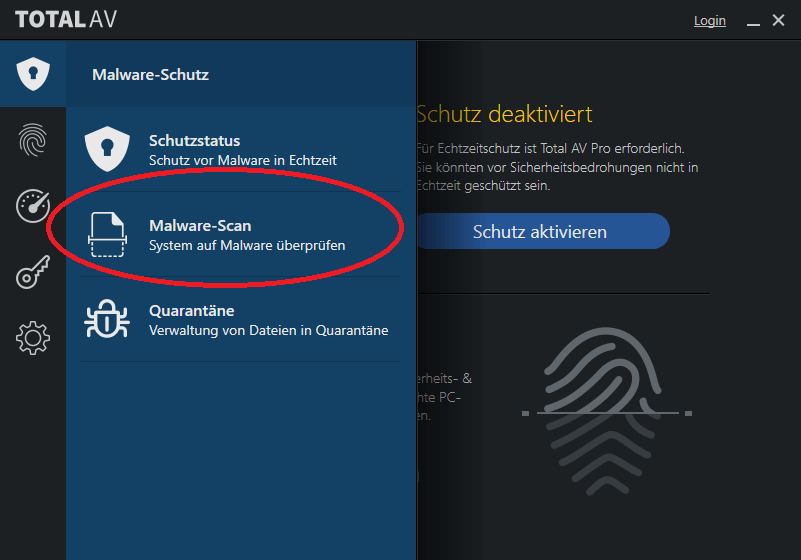Click the 'Total AV Pro erforderlich' sentence
Image resolution: width=801 pixels, height=560 pixels.
point(551,149)
